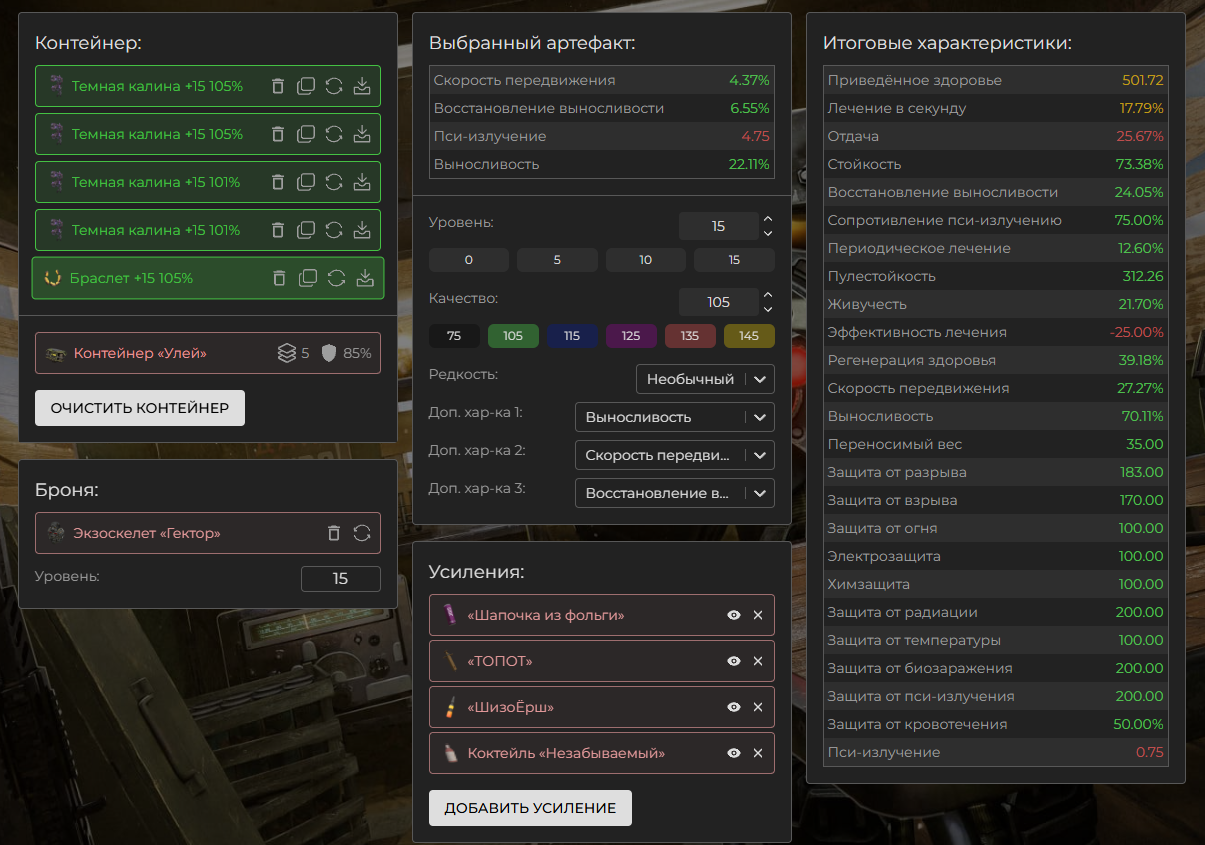
Task: Delete the second Темная калина 105% row
Action: click(x=278, y=134)
